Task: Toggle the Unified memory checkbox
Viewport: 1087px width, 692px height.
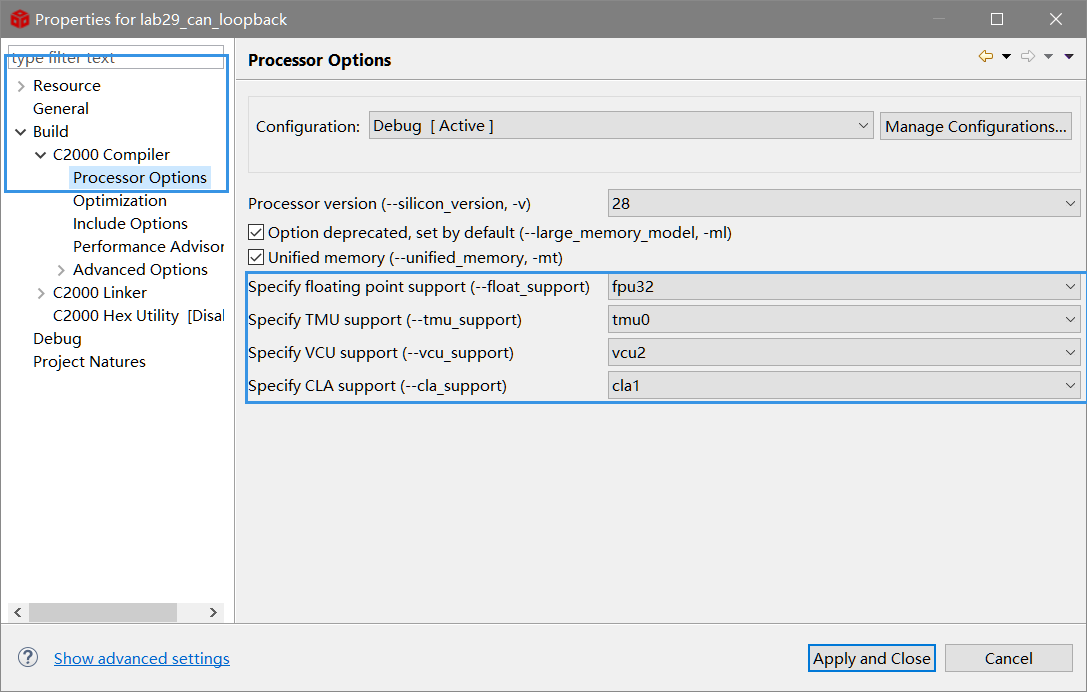Action: (x=256, y=258)
